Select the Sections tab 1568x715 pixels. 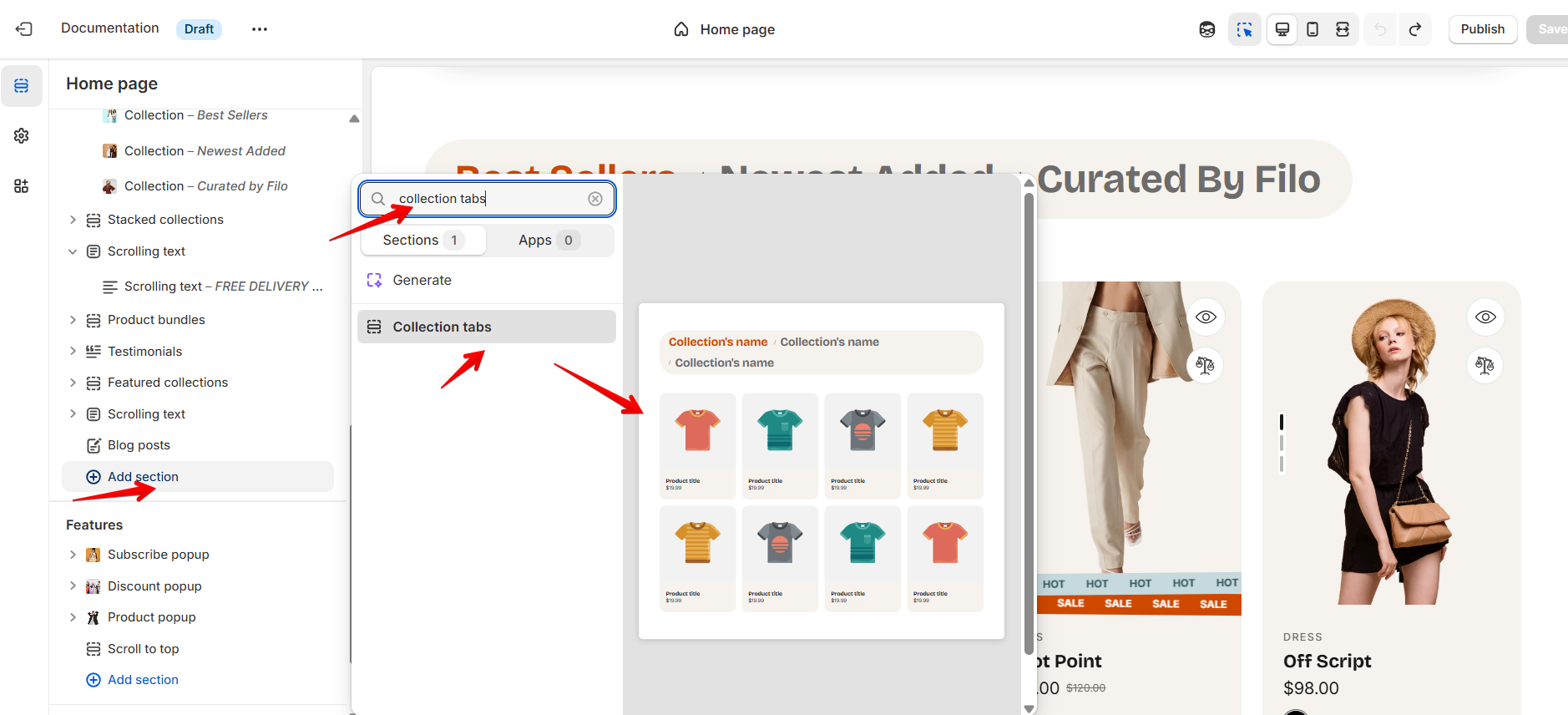(423, 241)
